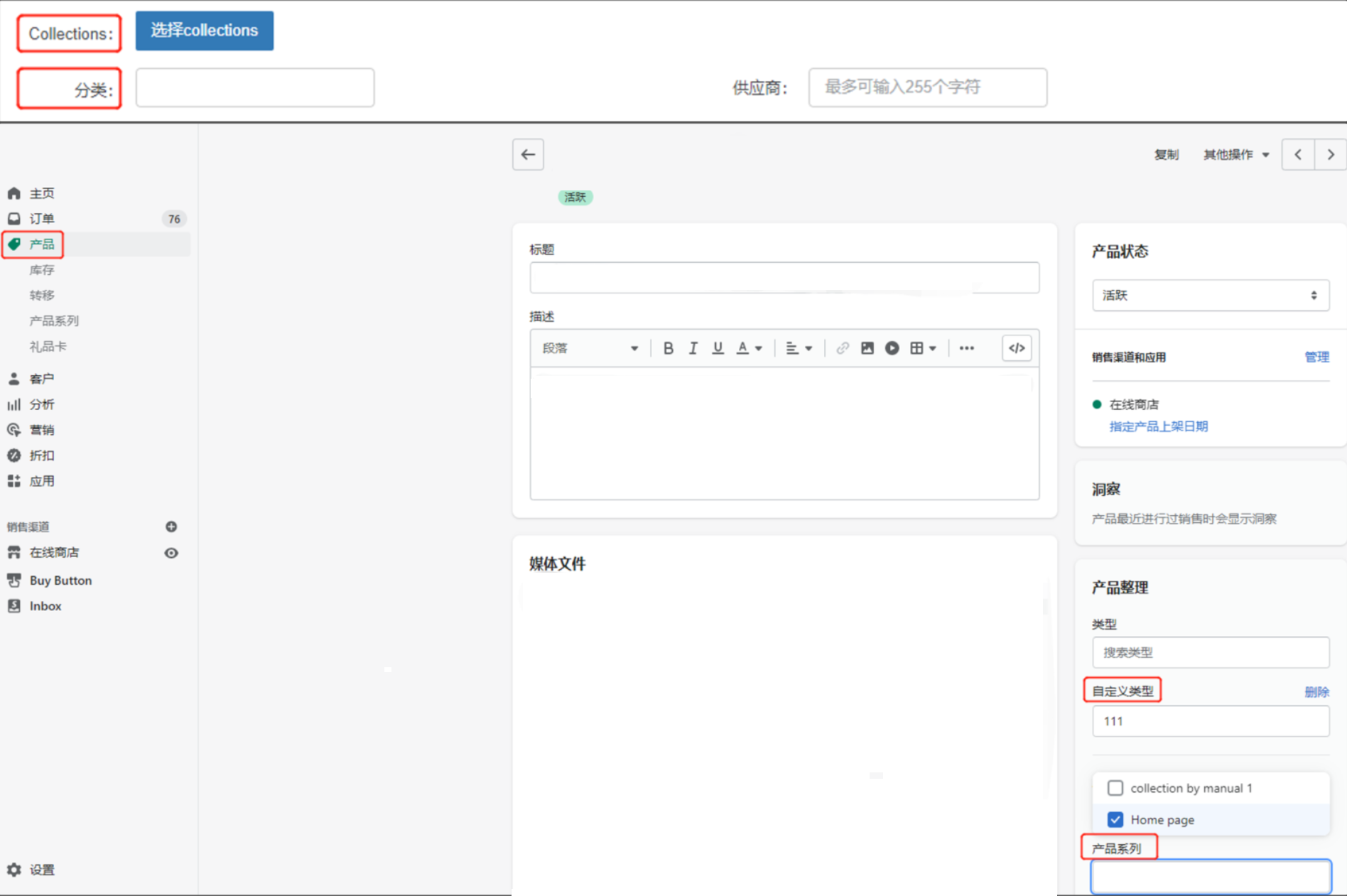Viewport: 1347px width, 896px height.
Task: Insert a link in the description
Action: (843, 348)
